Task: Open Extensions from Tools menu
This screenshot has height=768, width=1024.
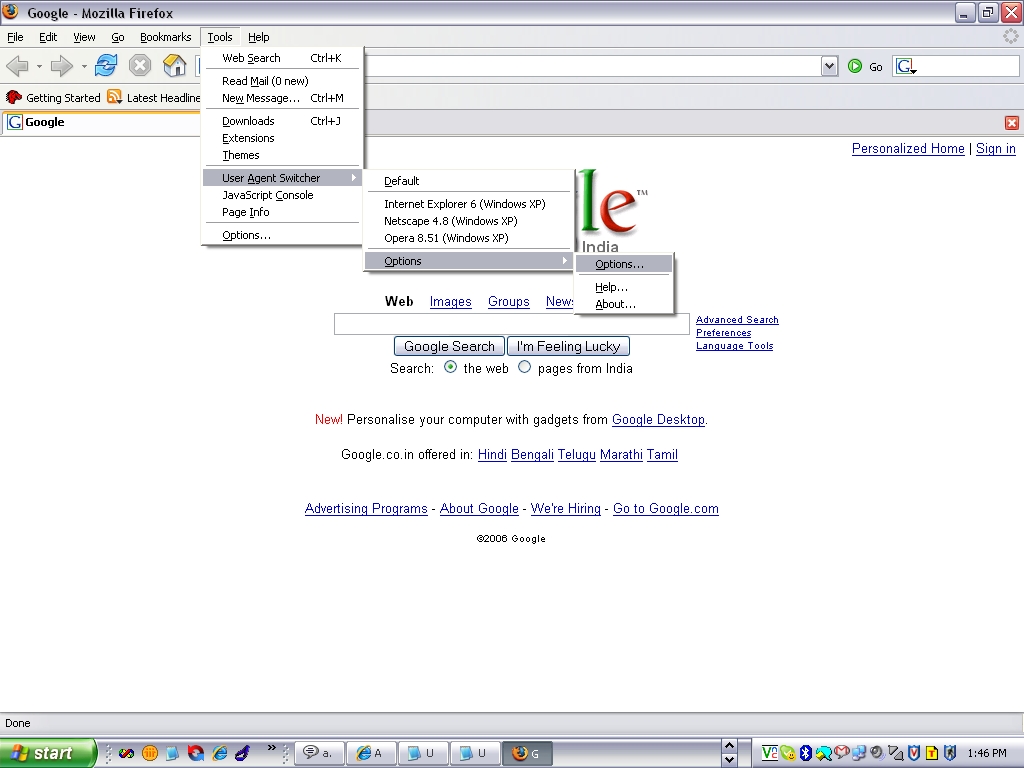Action: (x=282, y=138)
